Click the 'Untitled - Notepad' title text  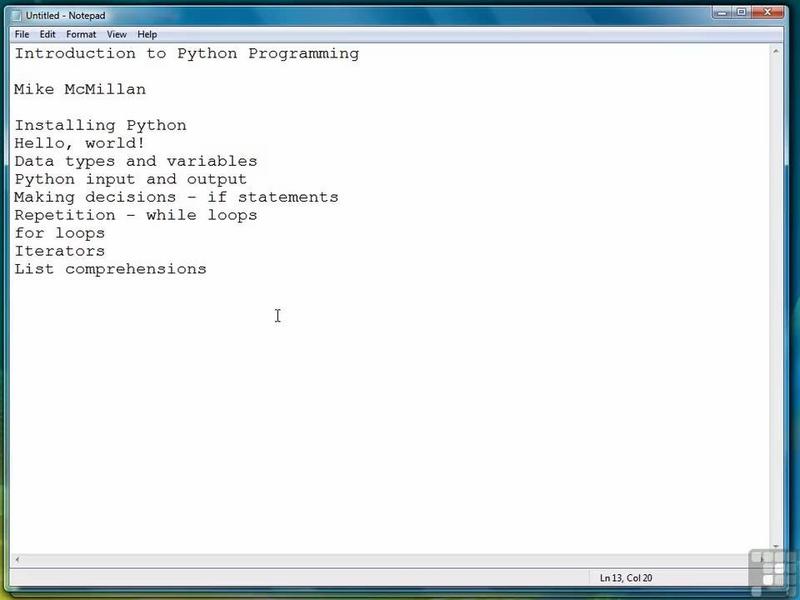pyautogui.click(x=66, y=16)
